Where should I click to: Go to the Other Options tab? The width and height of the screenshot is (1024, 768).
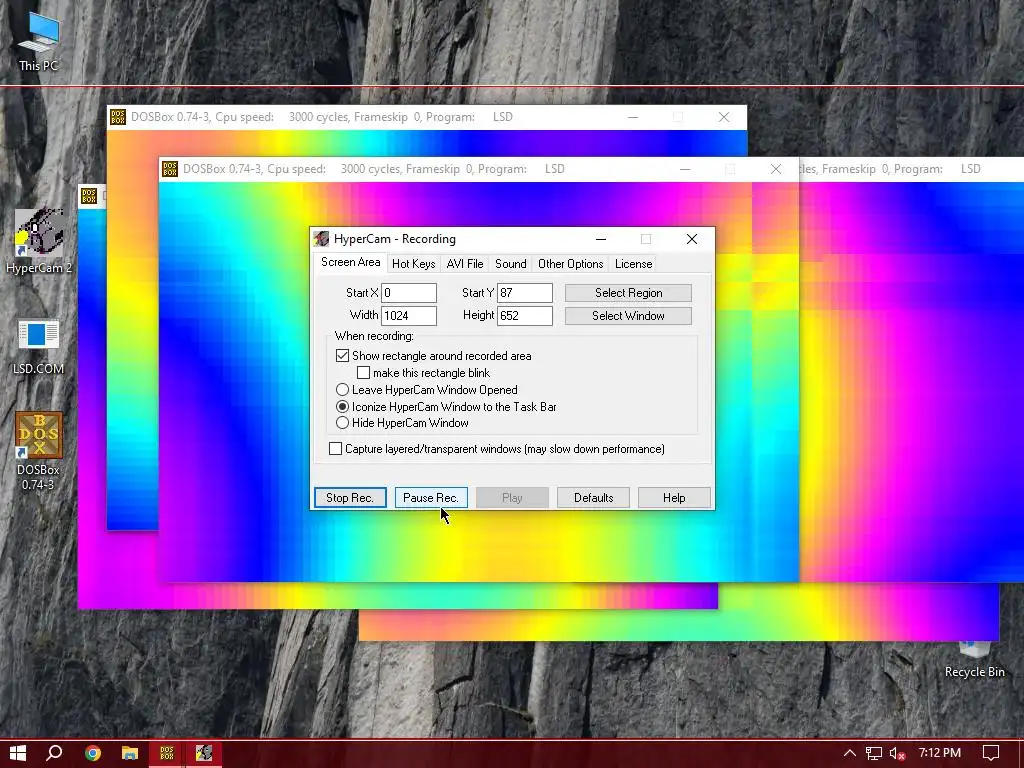[x=571, y=264]
